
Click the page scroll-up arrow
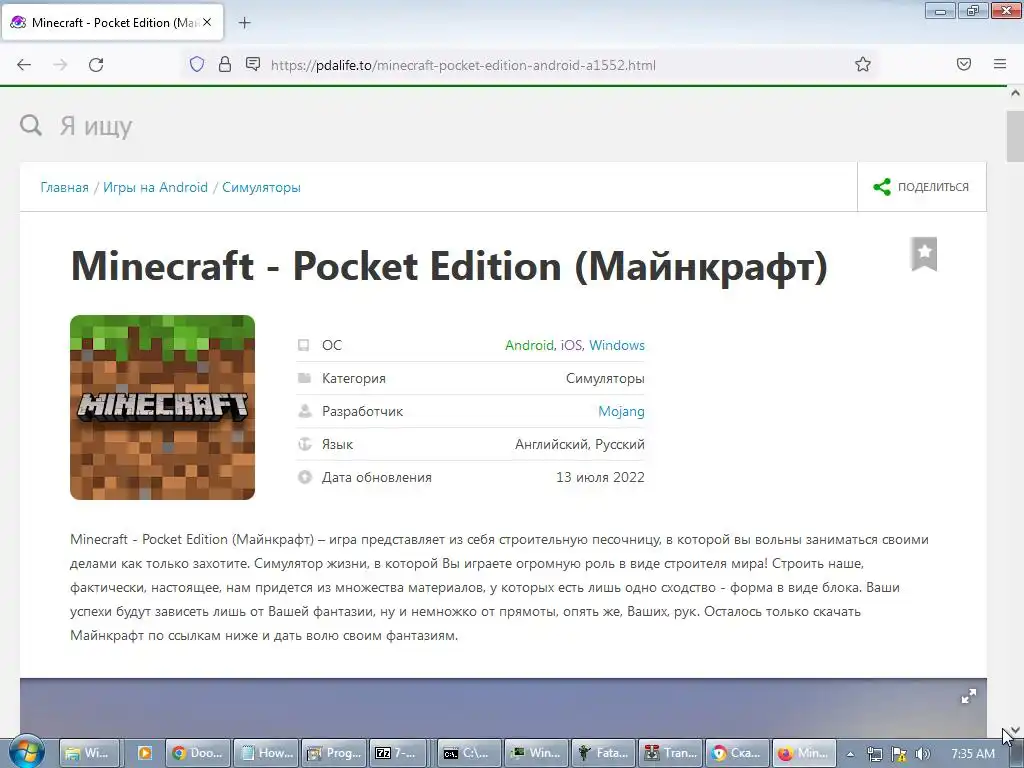point(1015,93)
